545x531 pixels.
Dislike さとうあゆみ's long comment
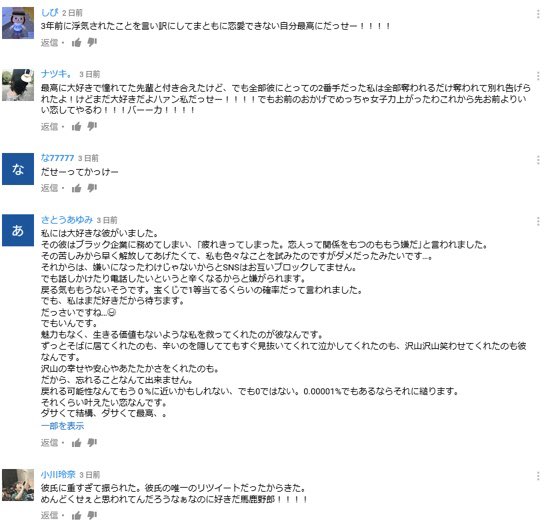92,442
